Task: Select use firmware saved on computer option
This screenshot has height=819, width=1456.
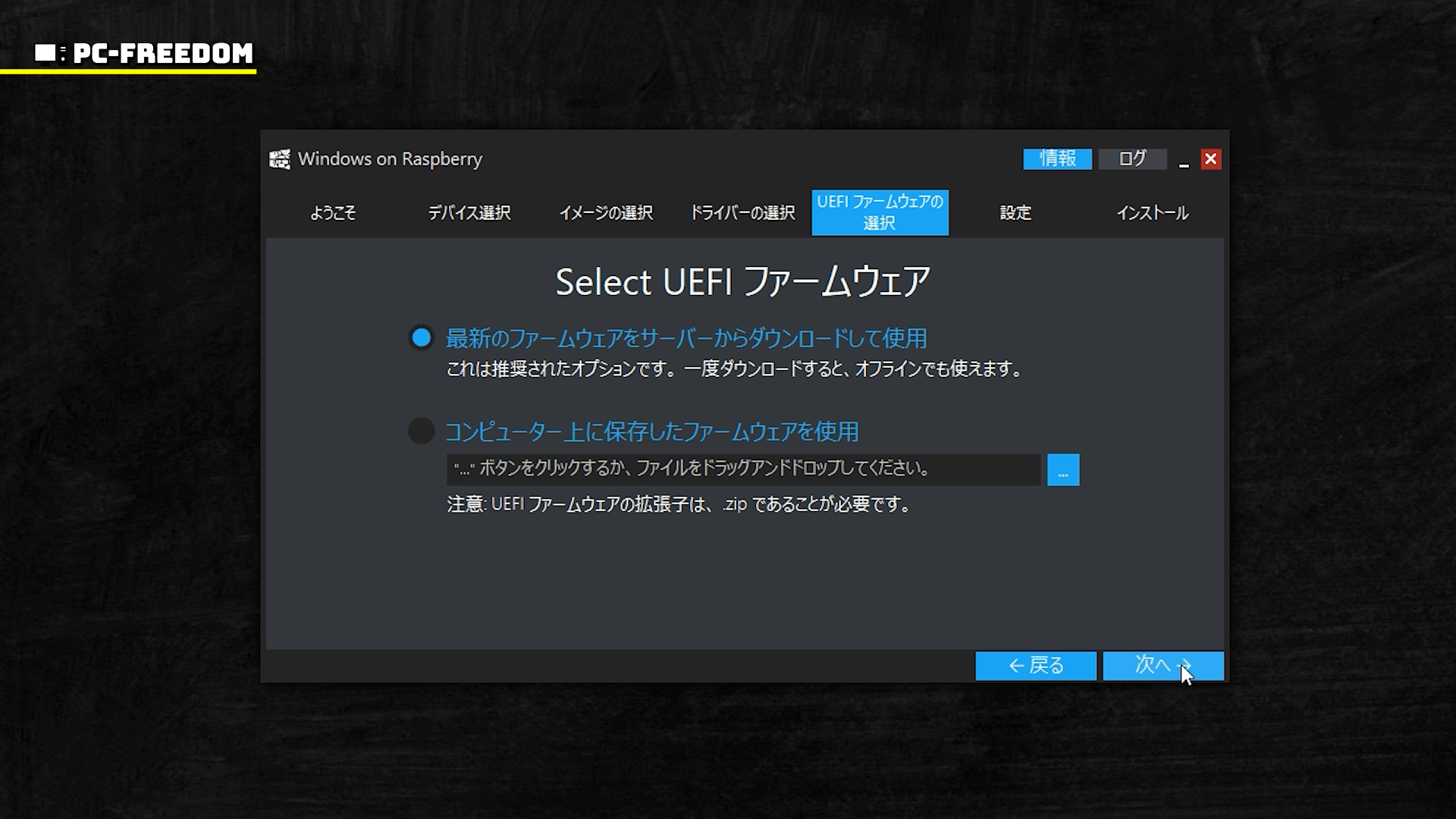Action: [x=422, y=431]
